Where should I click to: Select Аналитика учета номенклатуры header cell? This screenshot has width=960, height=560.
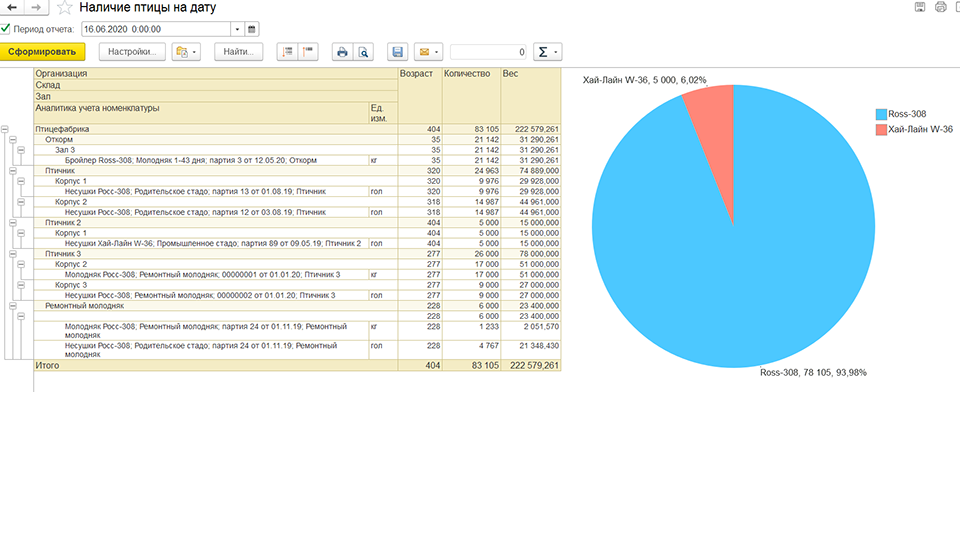point(201,113)
